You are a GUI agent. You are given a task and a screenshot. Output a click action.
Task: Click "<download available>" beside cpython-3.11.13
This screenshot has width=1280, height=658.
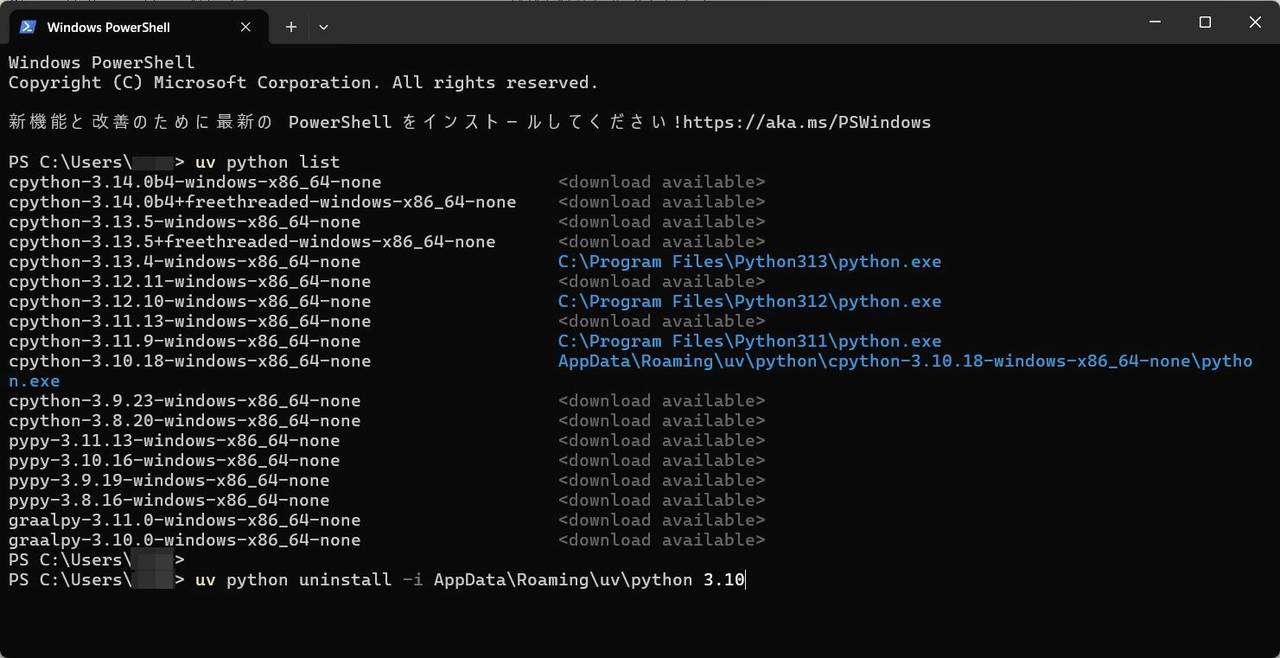(662, 321)
